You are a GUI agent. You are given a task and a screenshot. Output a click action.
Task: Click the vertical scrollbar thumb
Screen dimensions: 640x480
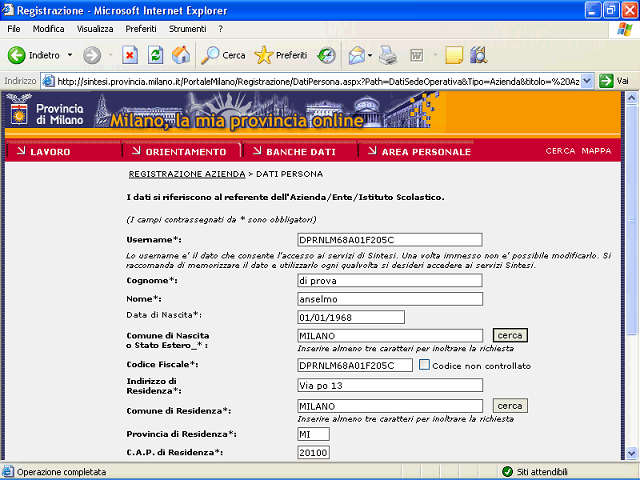pos(631,220)
